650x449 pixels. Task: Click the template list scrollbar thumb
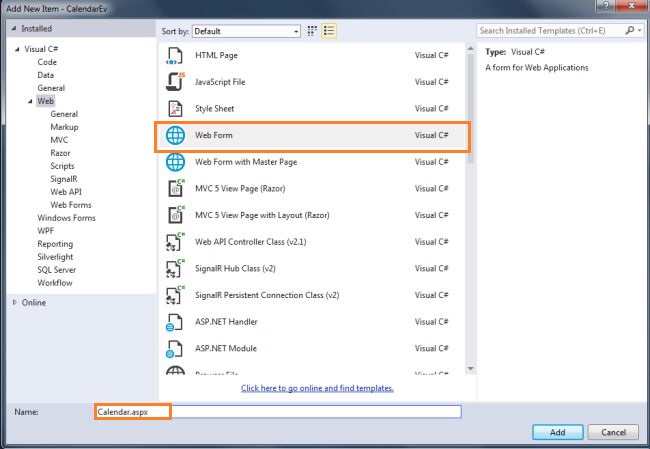471,109
